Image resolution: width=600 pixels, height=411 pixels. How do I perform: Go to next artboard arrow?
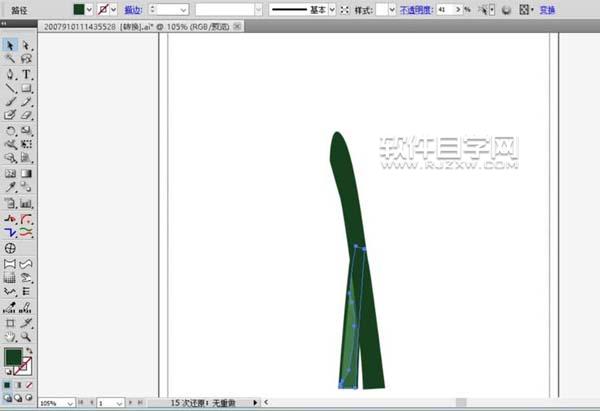click(x=130, y=403)
